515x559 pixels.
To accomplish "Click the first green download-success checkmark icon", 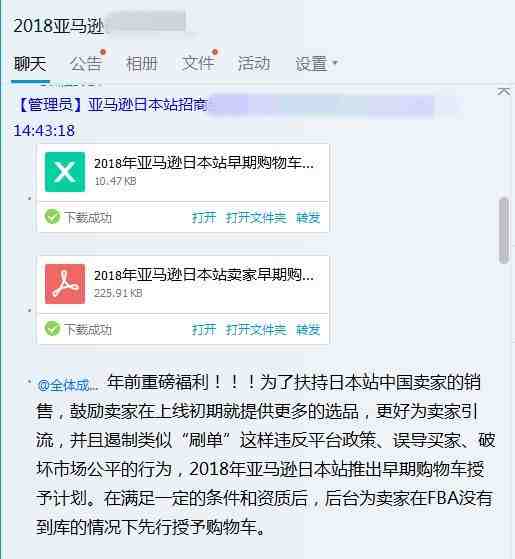I will 52,216.
